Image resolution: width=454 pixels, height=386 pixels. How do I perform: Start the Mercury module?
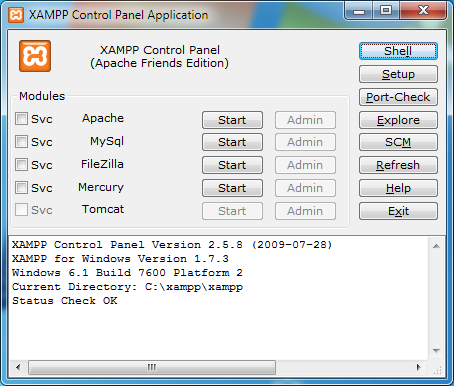point(232,188)
